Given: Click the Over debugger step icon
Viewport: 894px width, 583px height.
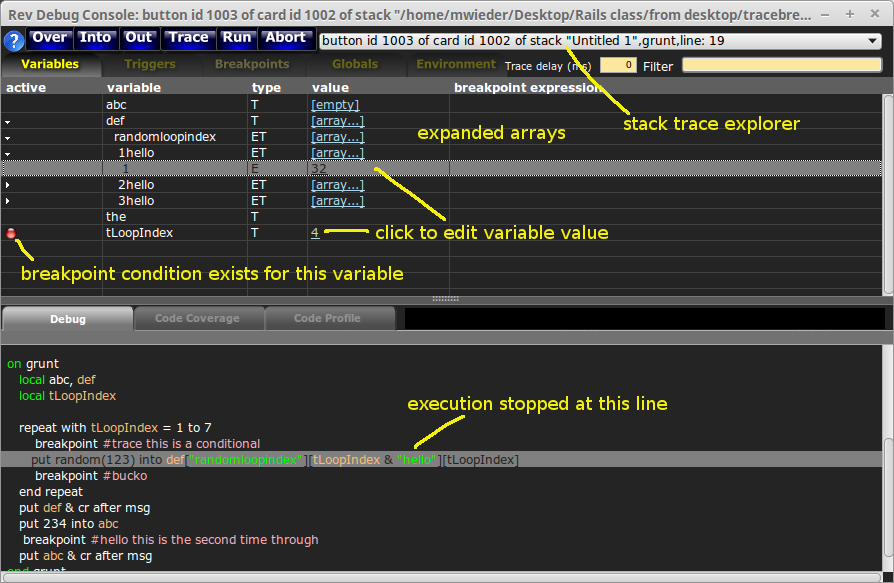Looking at the screenshot, I should coord(48,38).
